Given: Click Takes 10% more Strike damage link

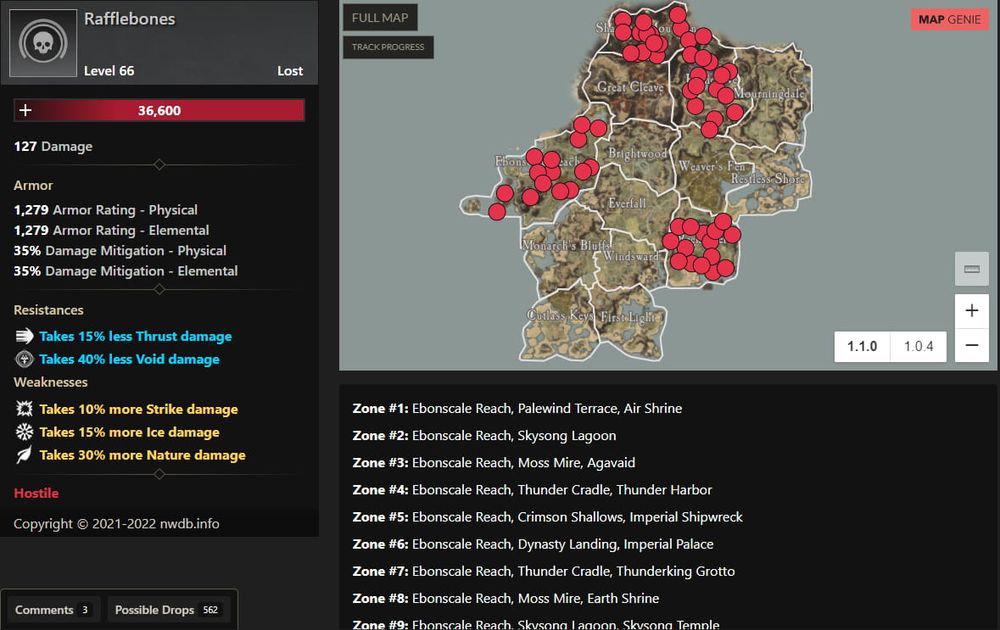Looking at the screenshot, I should [x=138, y=409].
